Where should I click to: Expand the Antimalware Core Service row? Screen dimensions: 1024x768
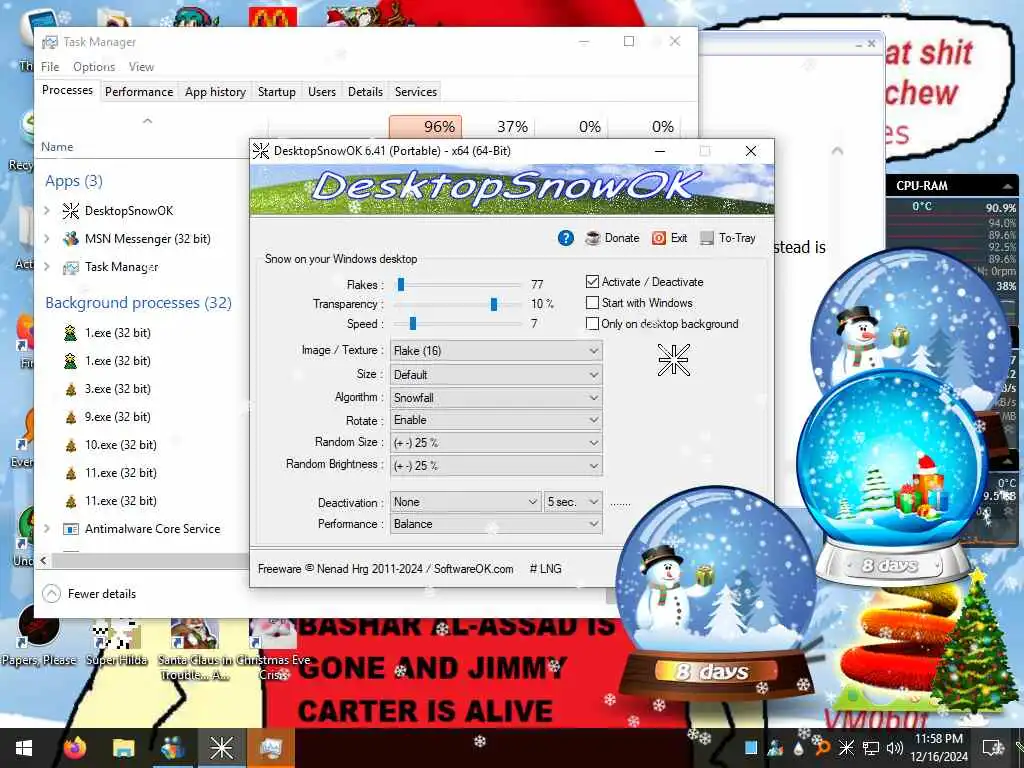pyautogui.click(x=47, y=529)
